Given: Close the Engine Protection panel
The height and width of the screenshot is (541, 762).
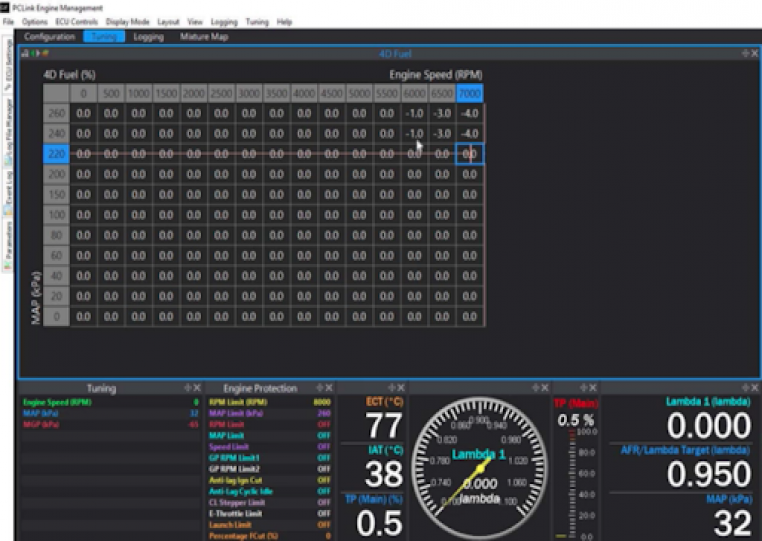Looking at the screenshot, I should [x=329, y=387].
